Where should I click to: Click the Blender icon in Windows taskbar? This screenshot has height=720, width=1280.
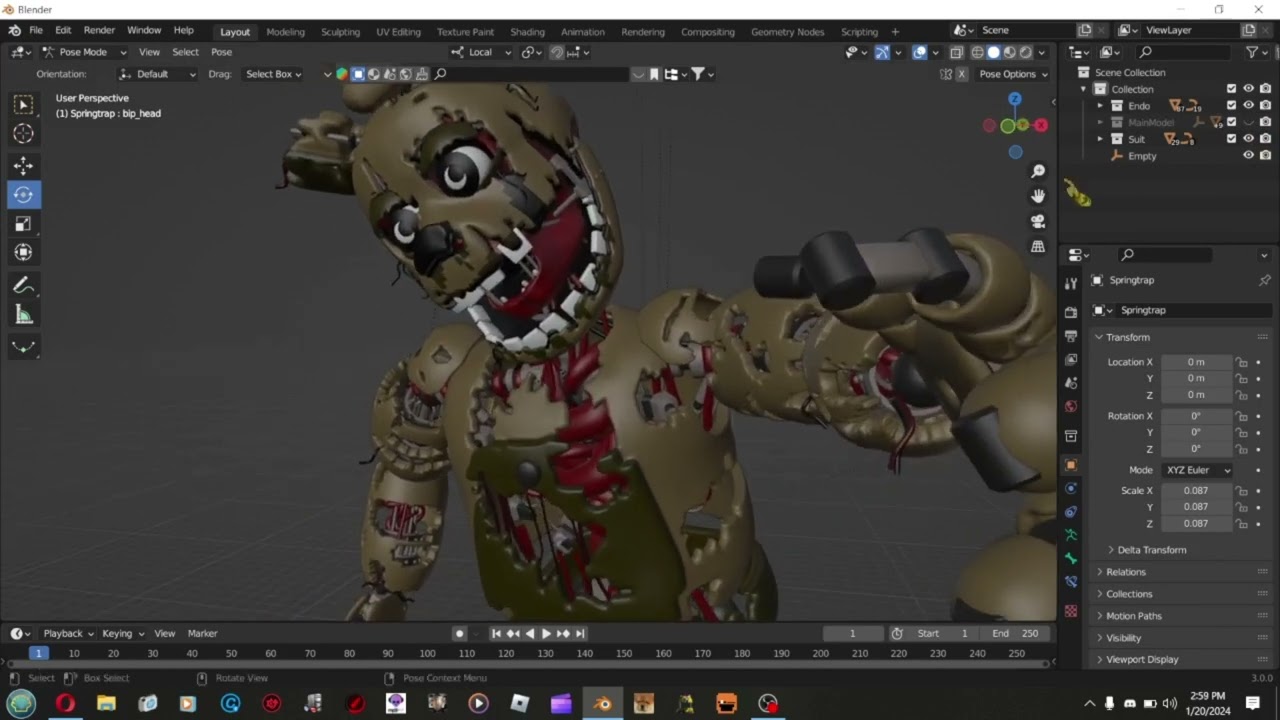tap(602, 704)
